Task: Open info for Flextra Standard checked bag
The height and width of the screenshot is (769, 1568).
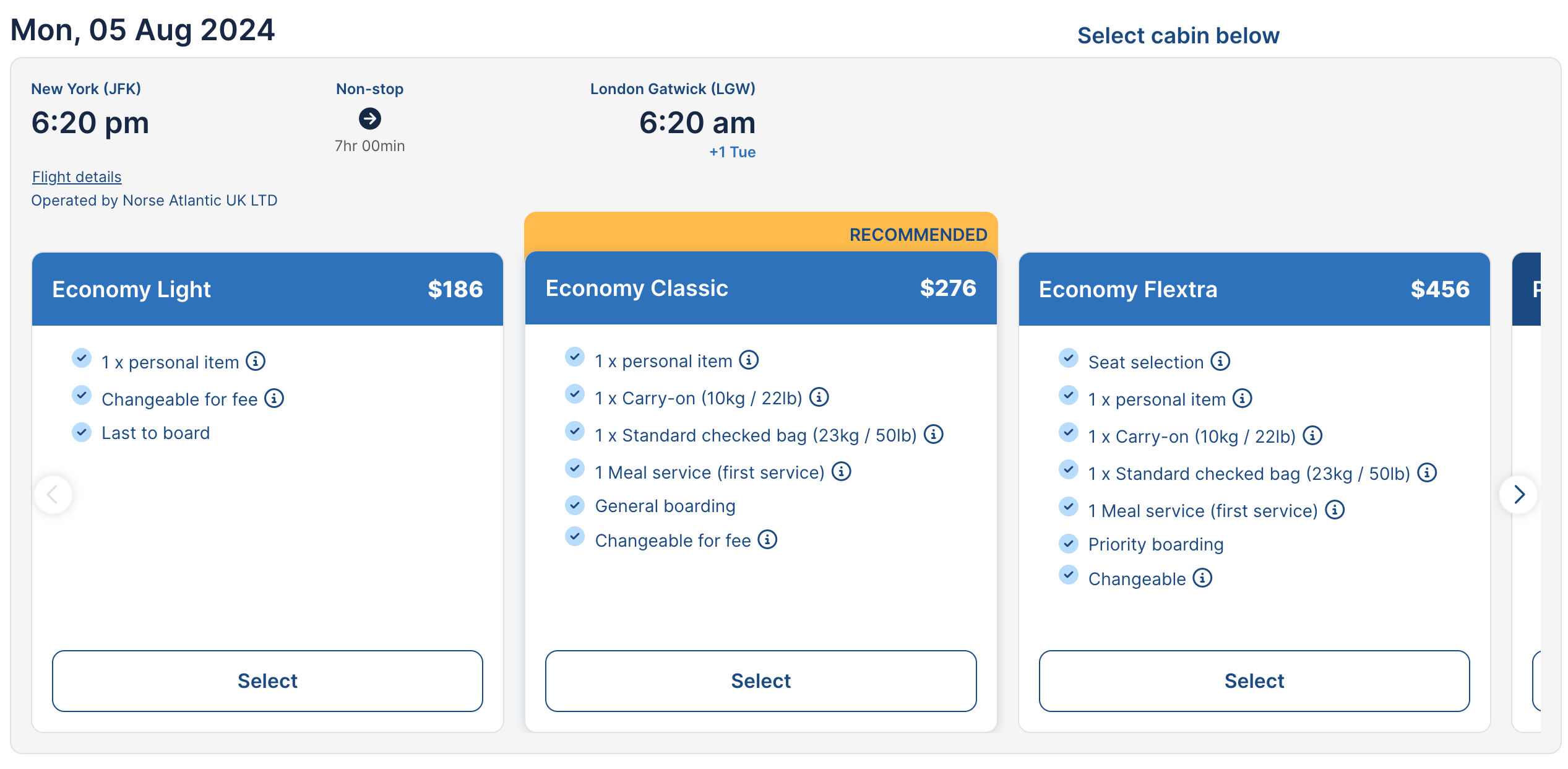Action: (1427, 472)
